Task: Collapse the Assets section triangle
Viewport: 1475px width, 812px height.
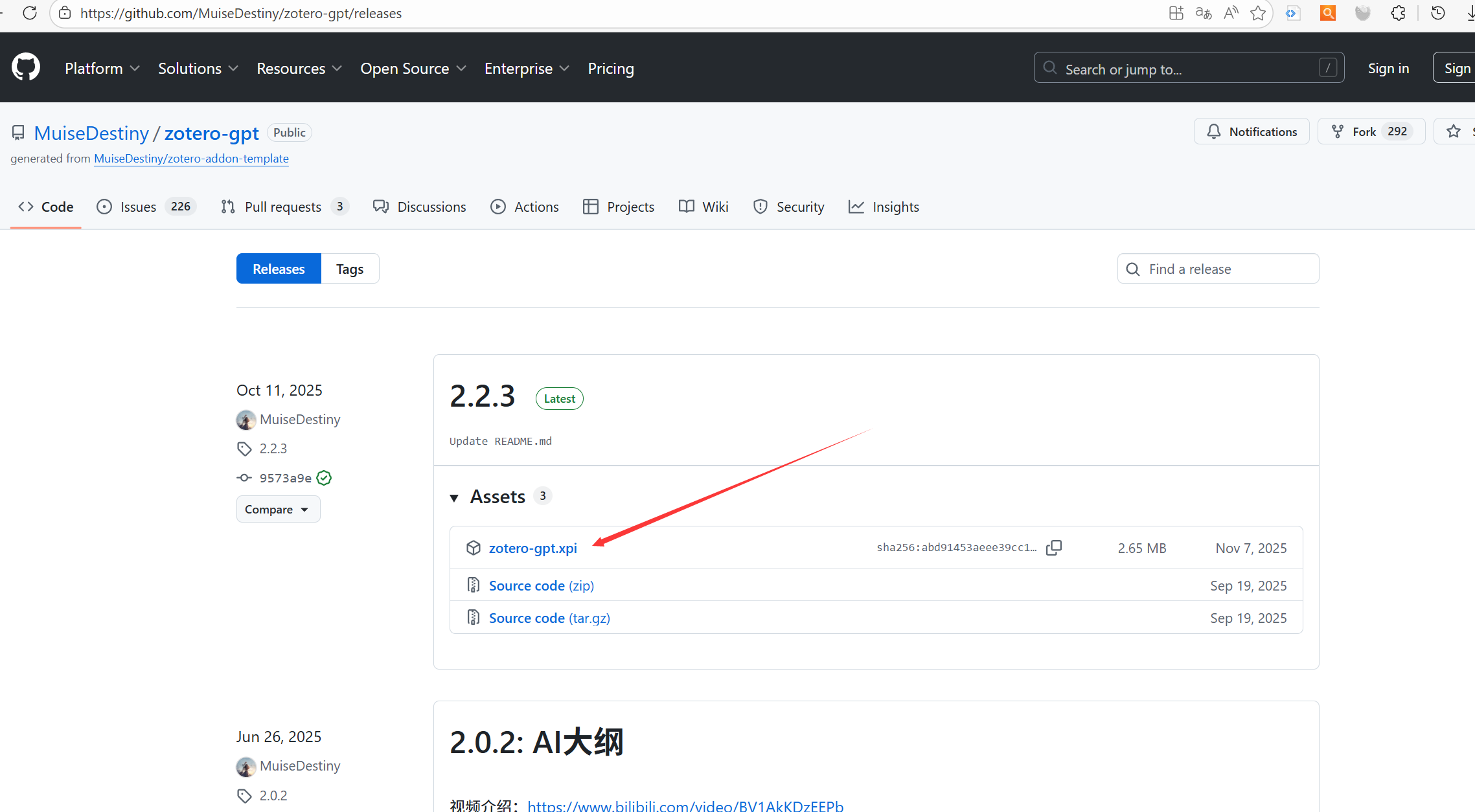Action: [x=454, y=497]
